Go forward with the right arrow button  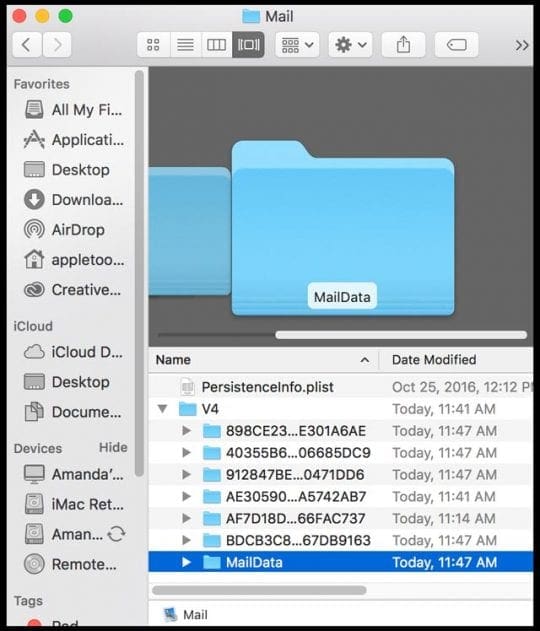pos(57,45)
